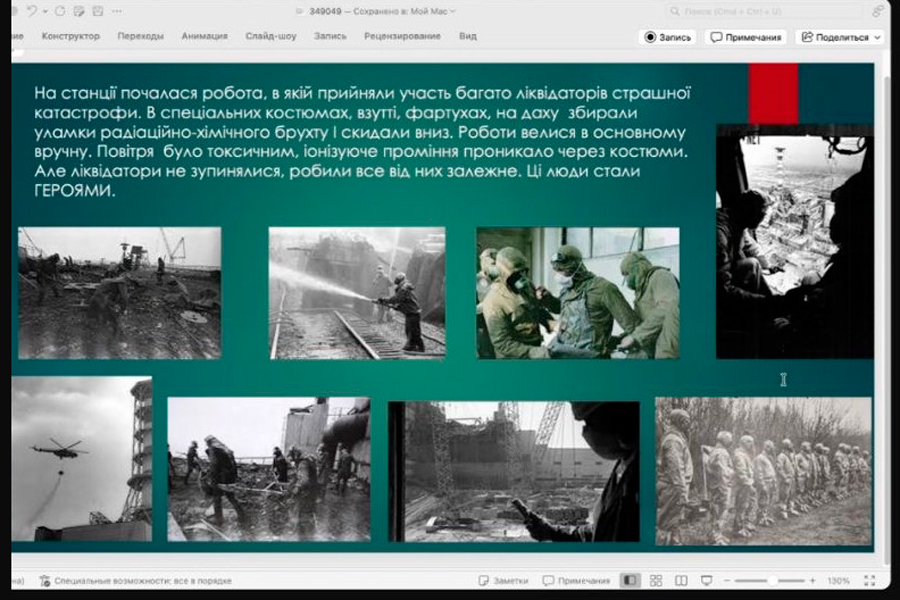Click the Undo arrow in title bar
The image size is (900, 600).
tap(33, 11)
